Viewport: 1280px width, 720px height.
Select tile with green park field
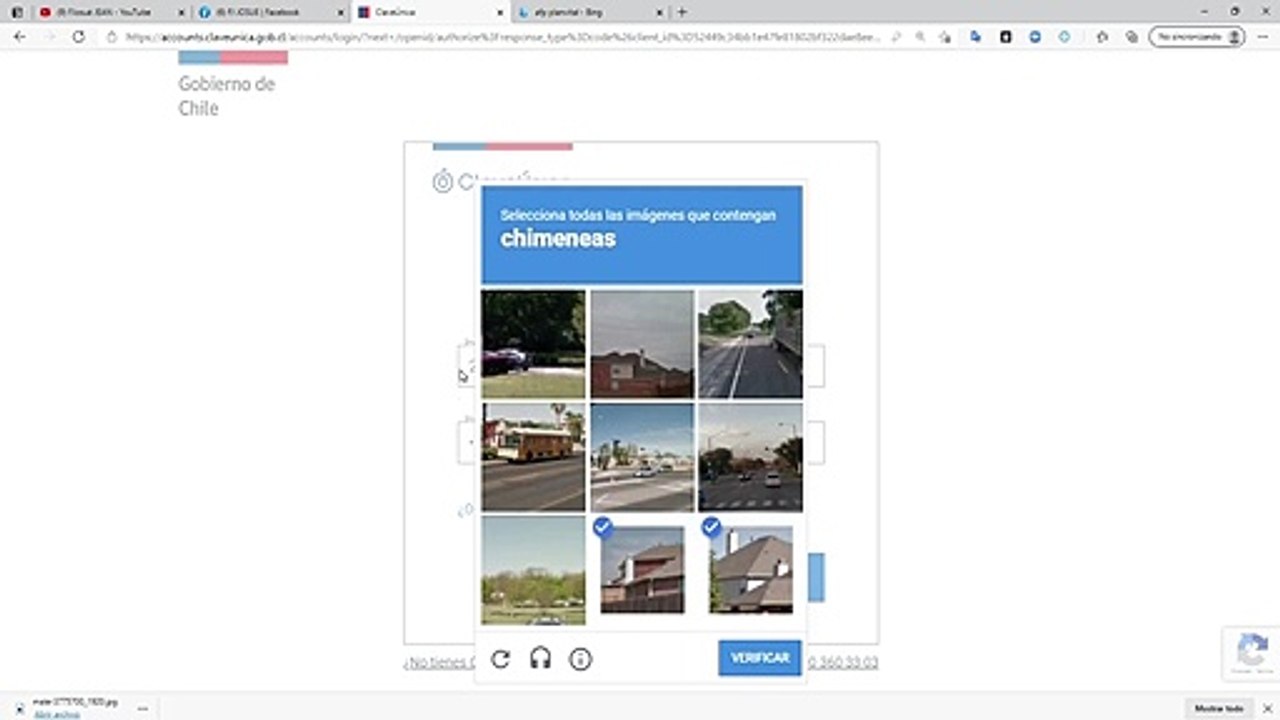tap(533, 570)
